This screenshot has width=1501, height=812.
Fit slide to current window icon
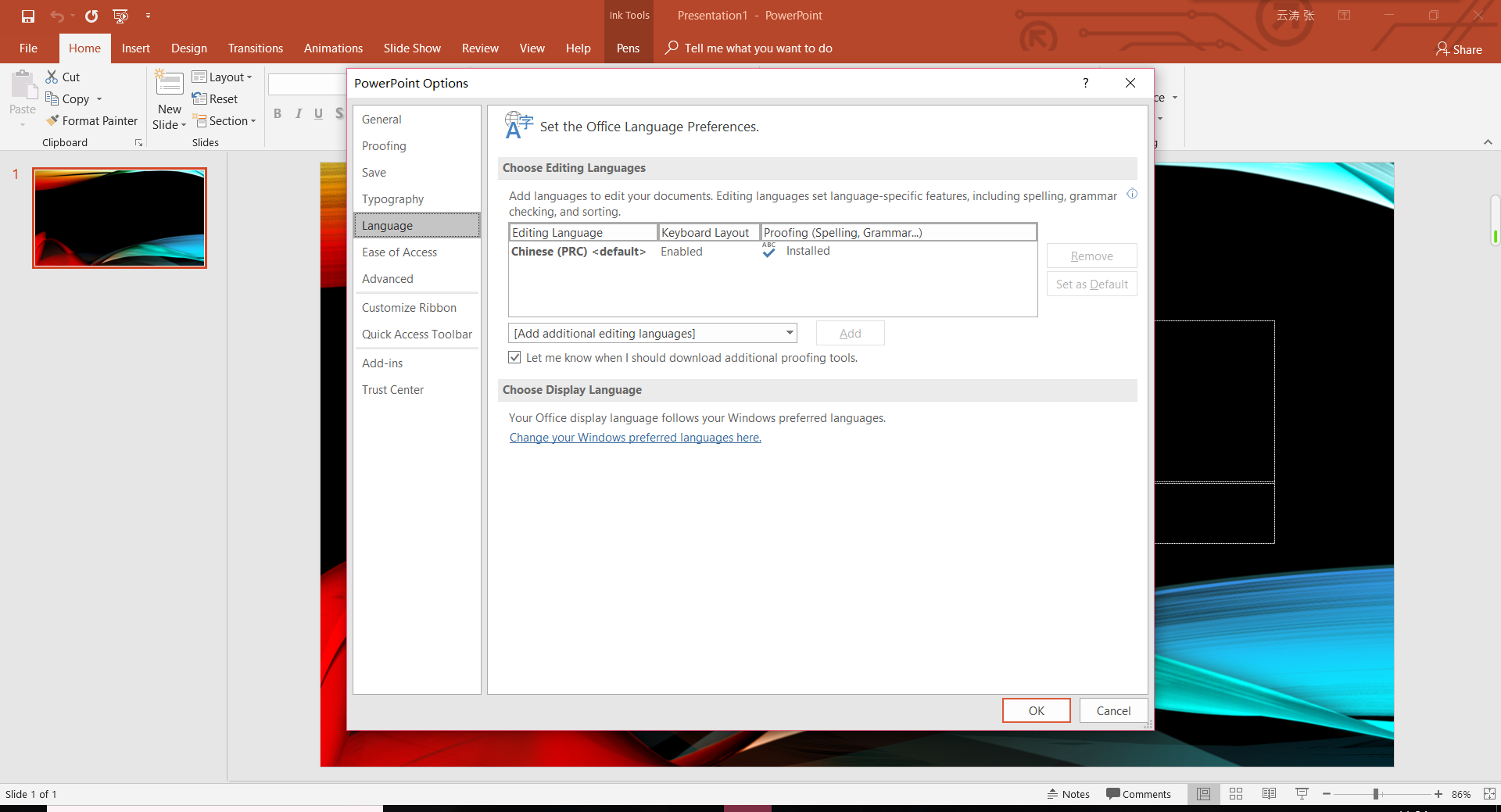pyautogui.click(x=1489, y=794)
